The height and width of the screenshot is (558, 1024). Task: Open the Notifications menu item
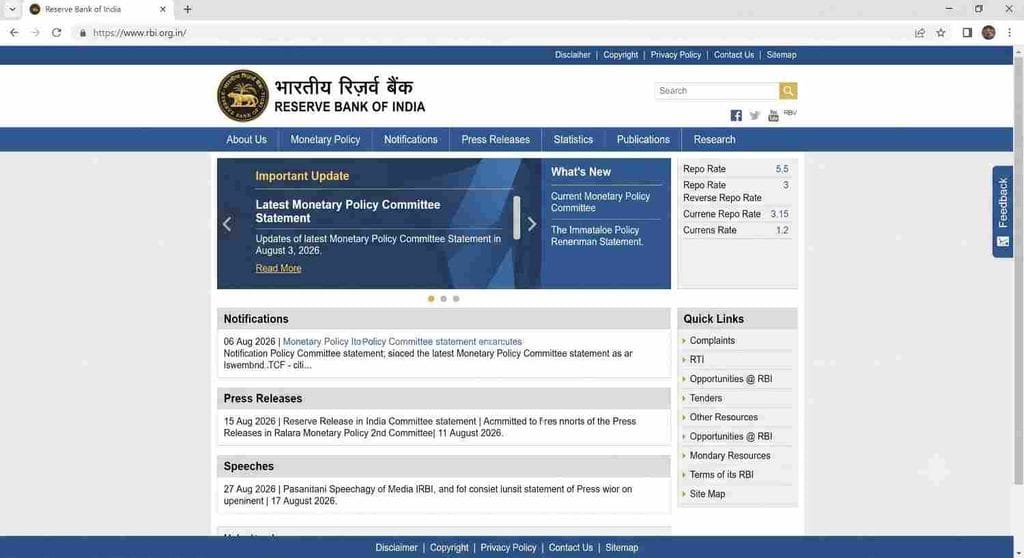(x=411, y=140)
